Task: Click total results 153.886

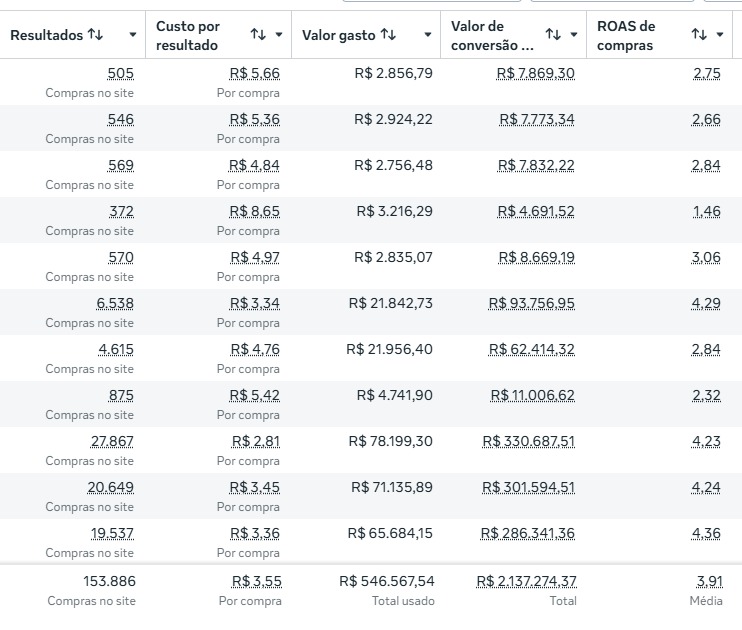Action: (x=109, y=581)
